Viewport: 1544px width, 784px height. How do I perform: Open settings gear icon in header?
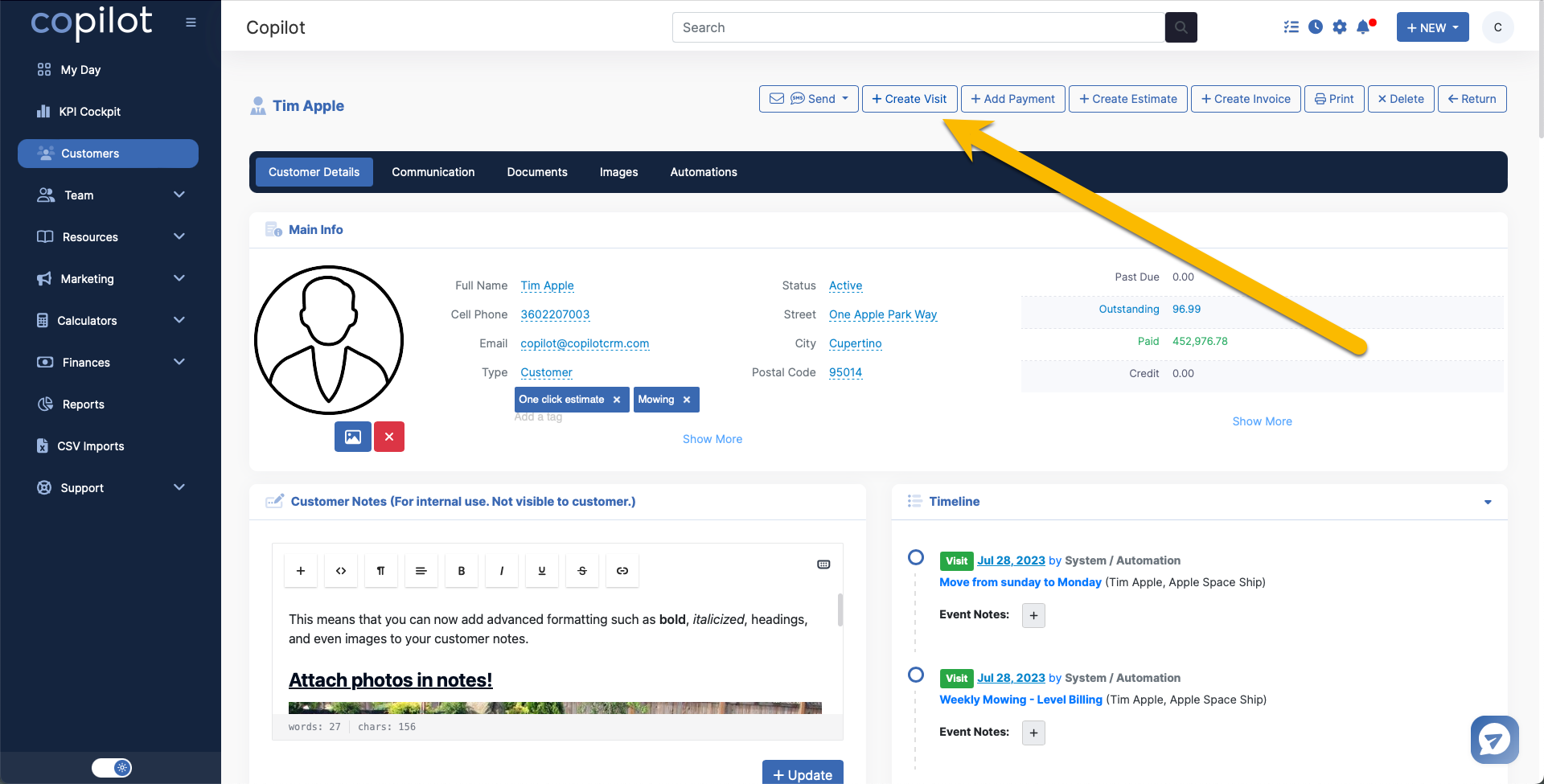1339,27
